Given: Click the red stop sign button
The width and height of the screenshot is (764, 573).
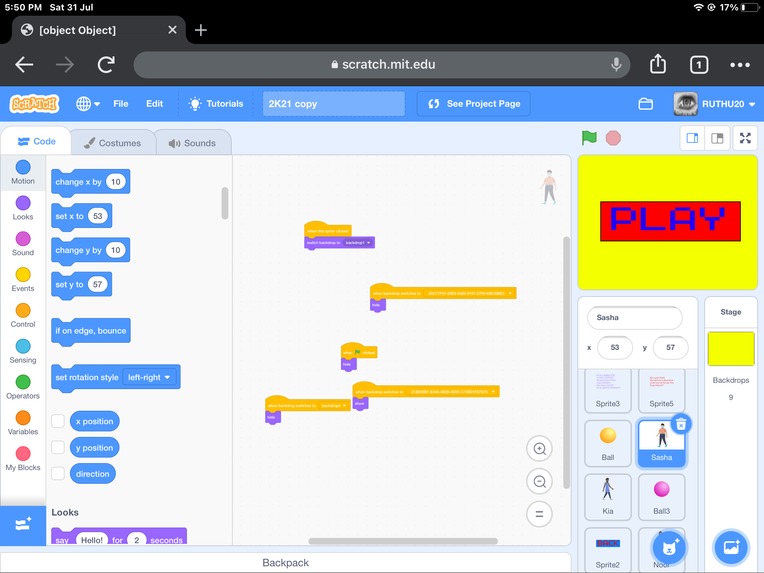Looking at the screenshot, I should click(613, 138).
